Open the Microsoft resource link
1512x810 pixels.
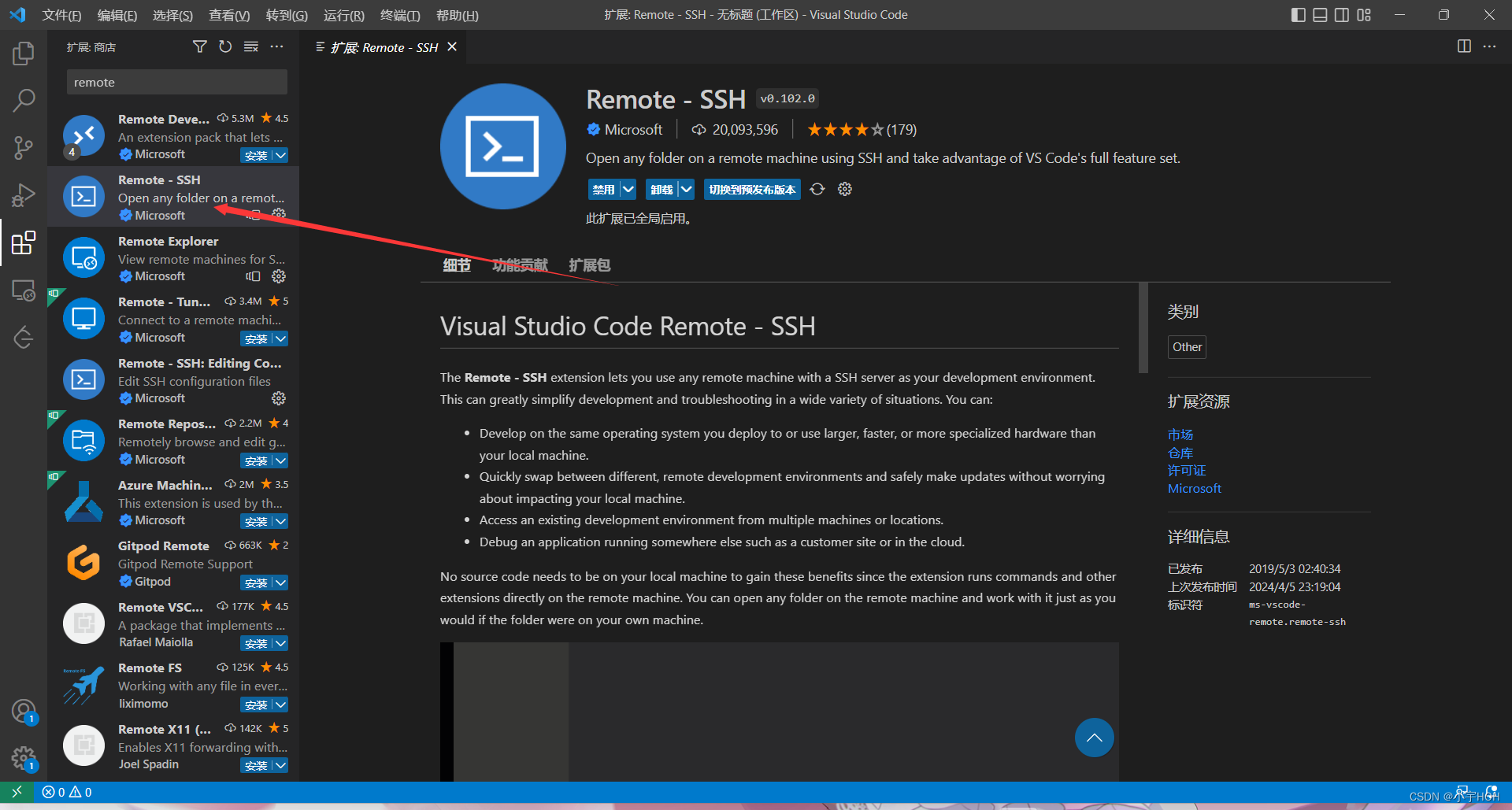tap(1195, 488)
